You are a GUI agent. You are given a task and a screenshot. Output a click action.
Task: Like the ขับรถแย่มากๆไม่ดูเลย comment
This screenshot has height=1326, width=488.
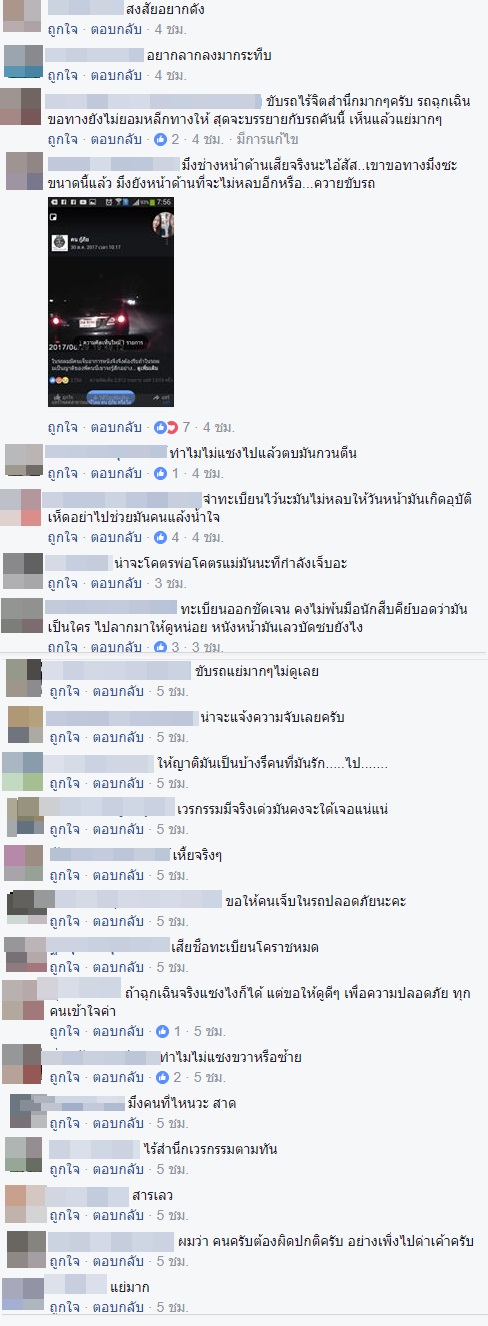[63, 691]
